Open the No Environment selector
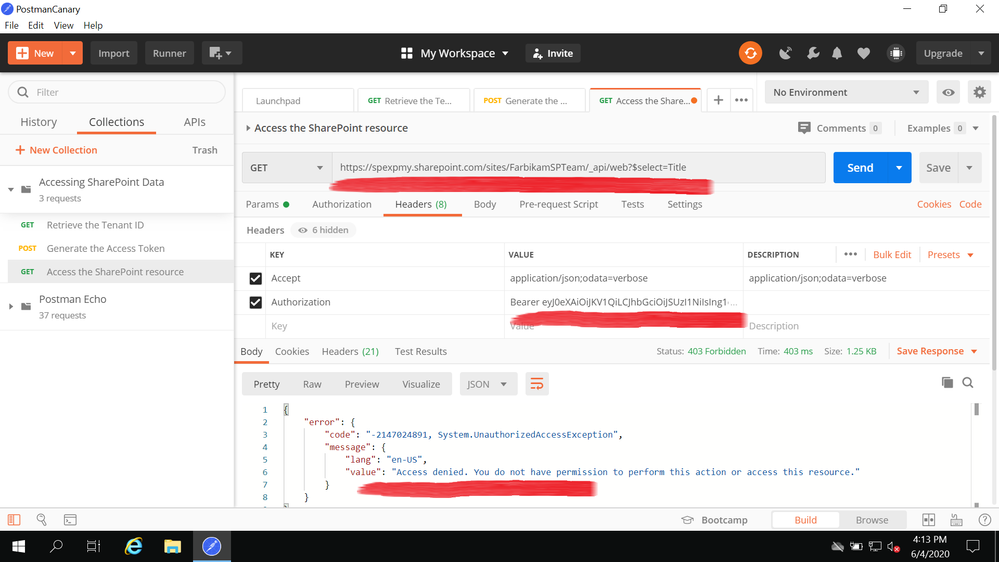Viewport: 999px width, 562px height. tap(845, 92)
